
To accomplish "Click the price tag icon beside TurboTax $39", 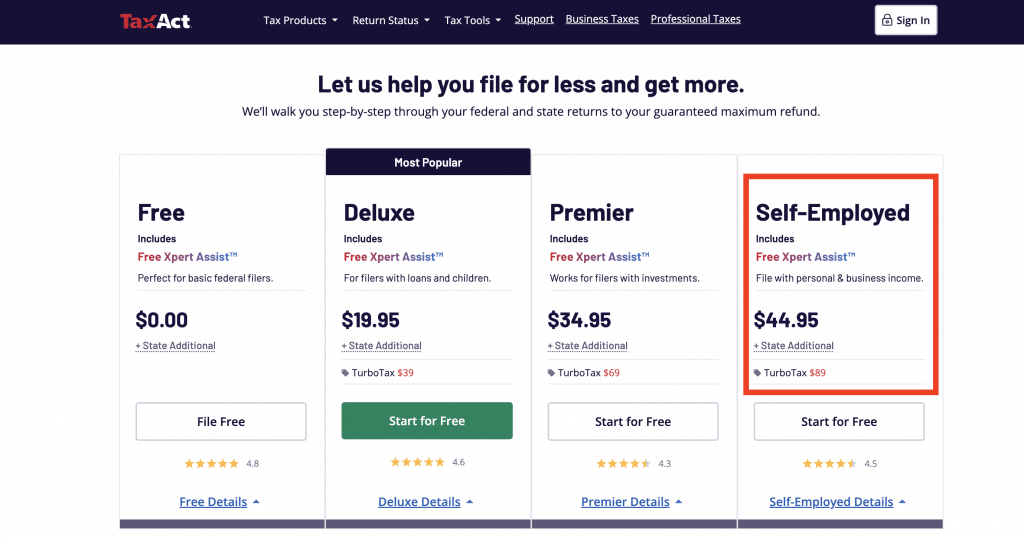I will click(x=345, y=373).
